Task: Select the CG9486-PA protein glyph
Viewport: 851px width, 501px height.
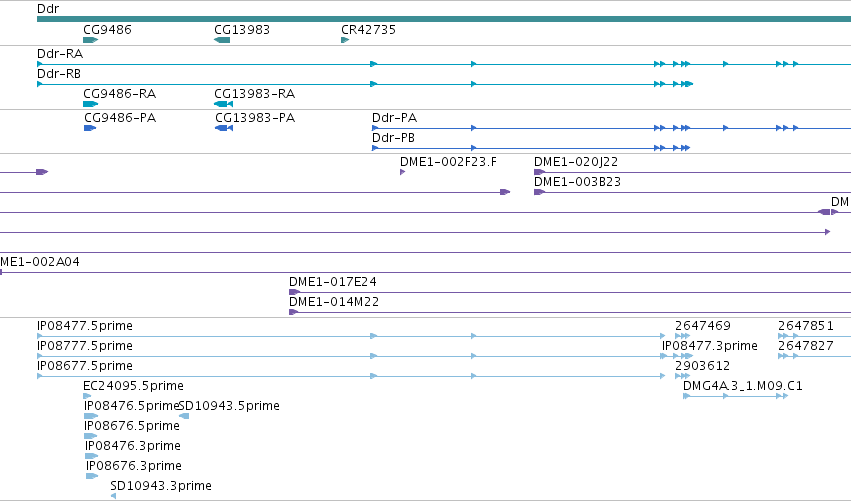Action: pyautogui.click(x=90, y=128)
